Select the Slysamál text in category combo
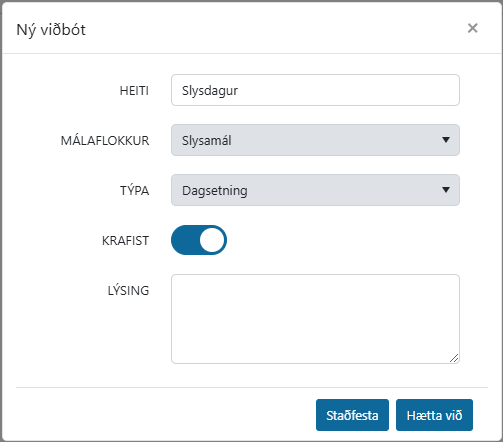This screenshot has height=442, width=503. click(207, 140)
